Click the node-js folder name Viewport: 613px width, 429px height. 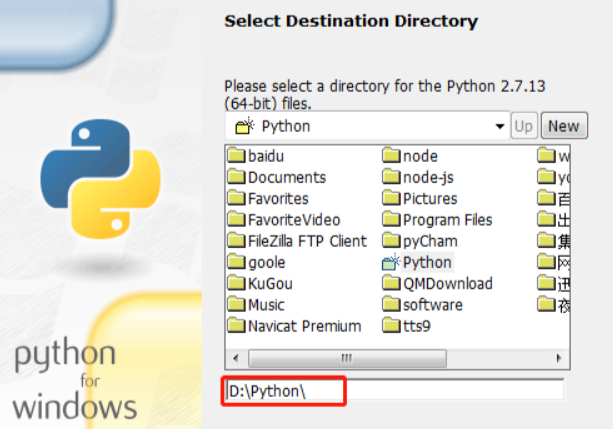428,178
